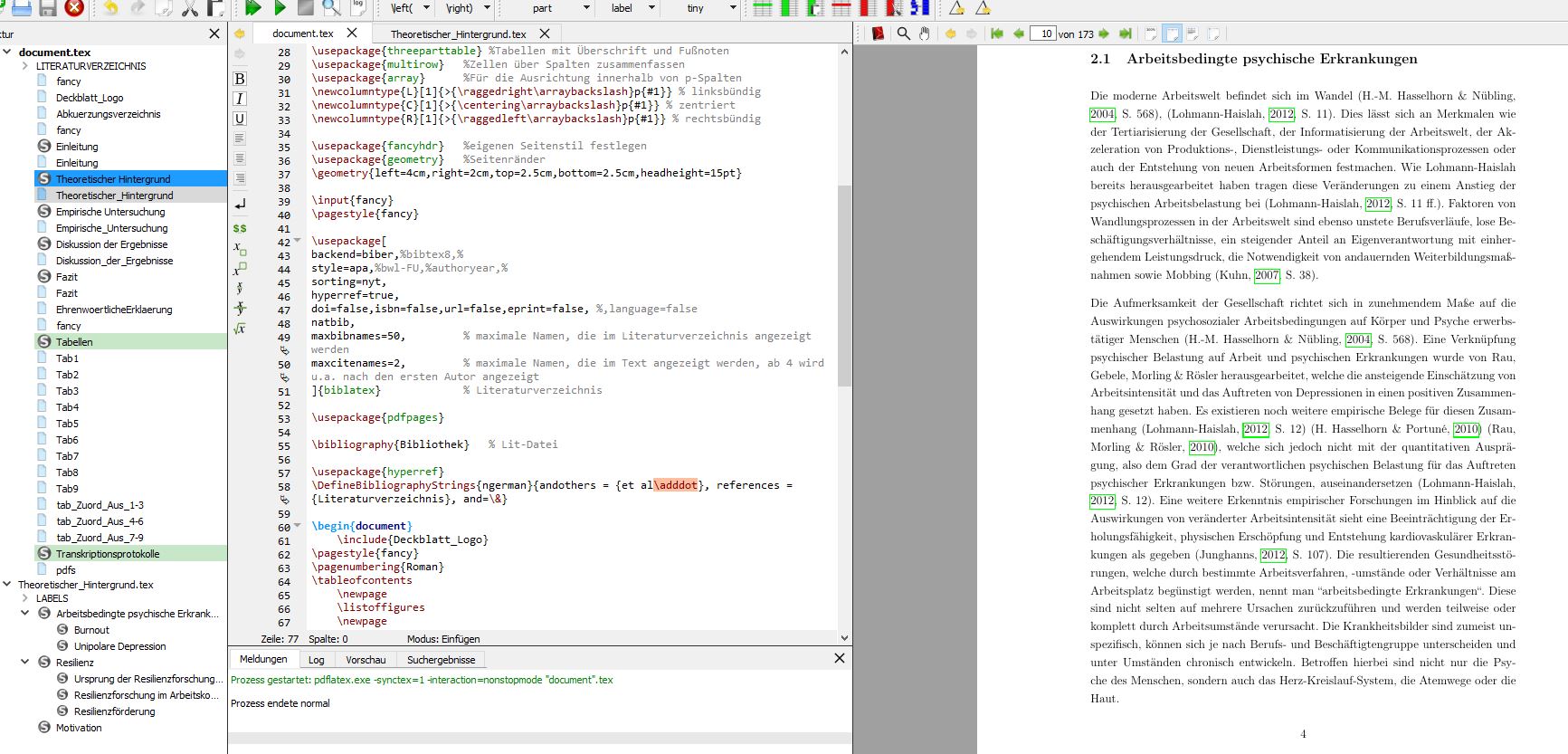
Task: Open the Log tab
Action: tap(317, 660)
